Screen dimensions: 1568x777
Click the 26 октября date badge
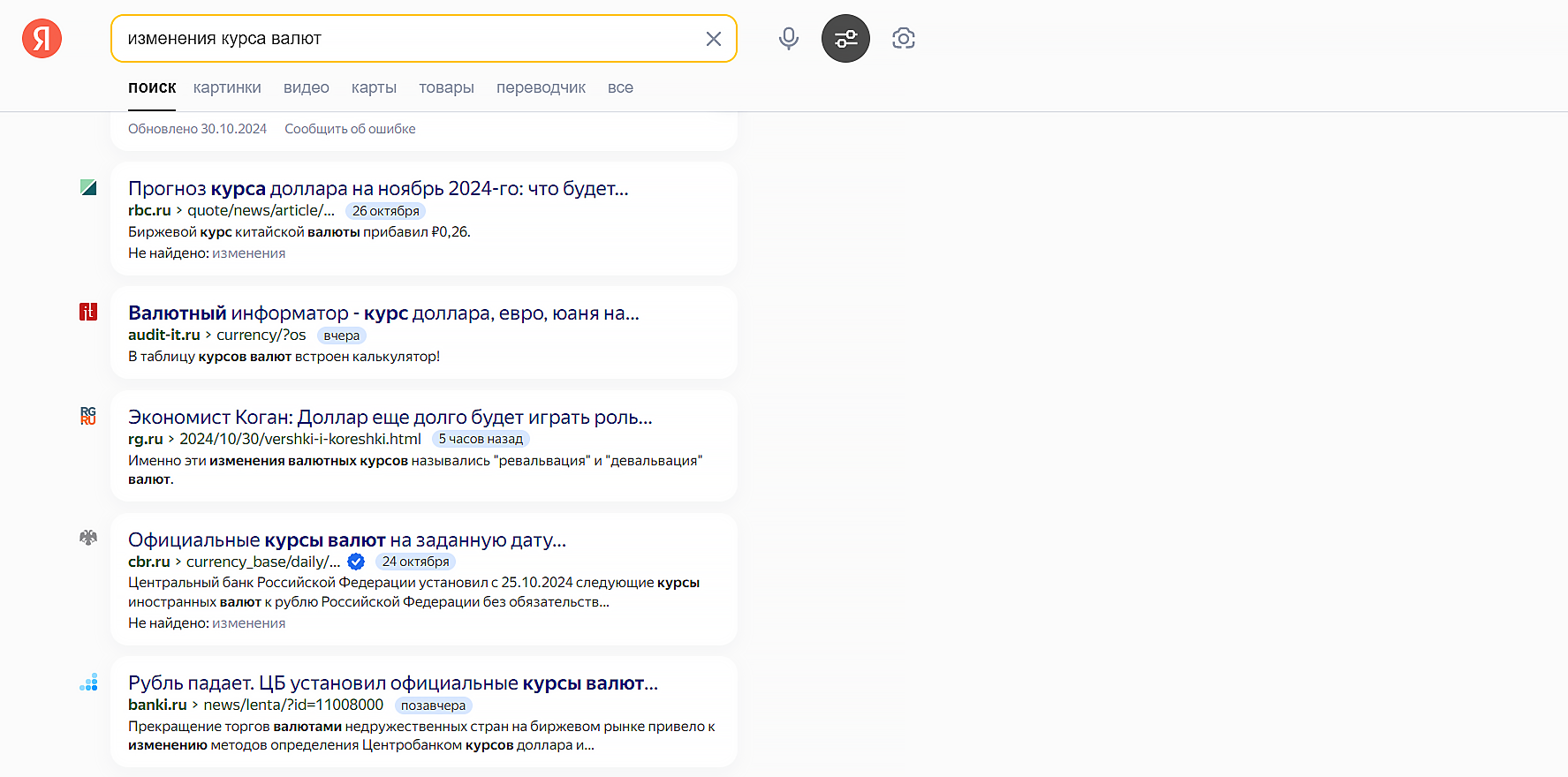coord(385,211)
